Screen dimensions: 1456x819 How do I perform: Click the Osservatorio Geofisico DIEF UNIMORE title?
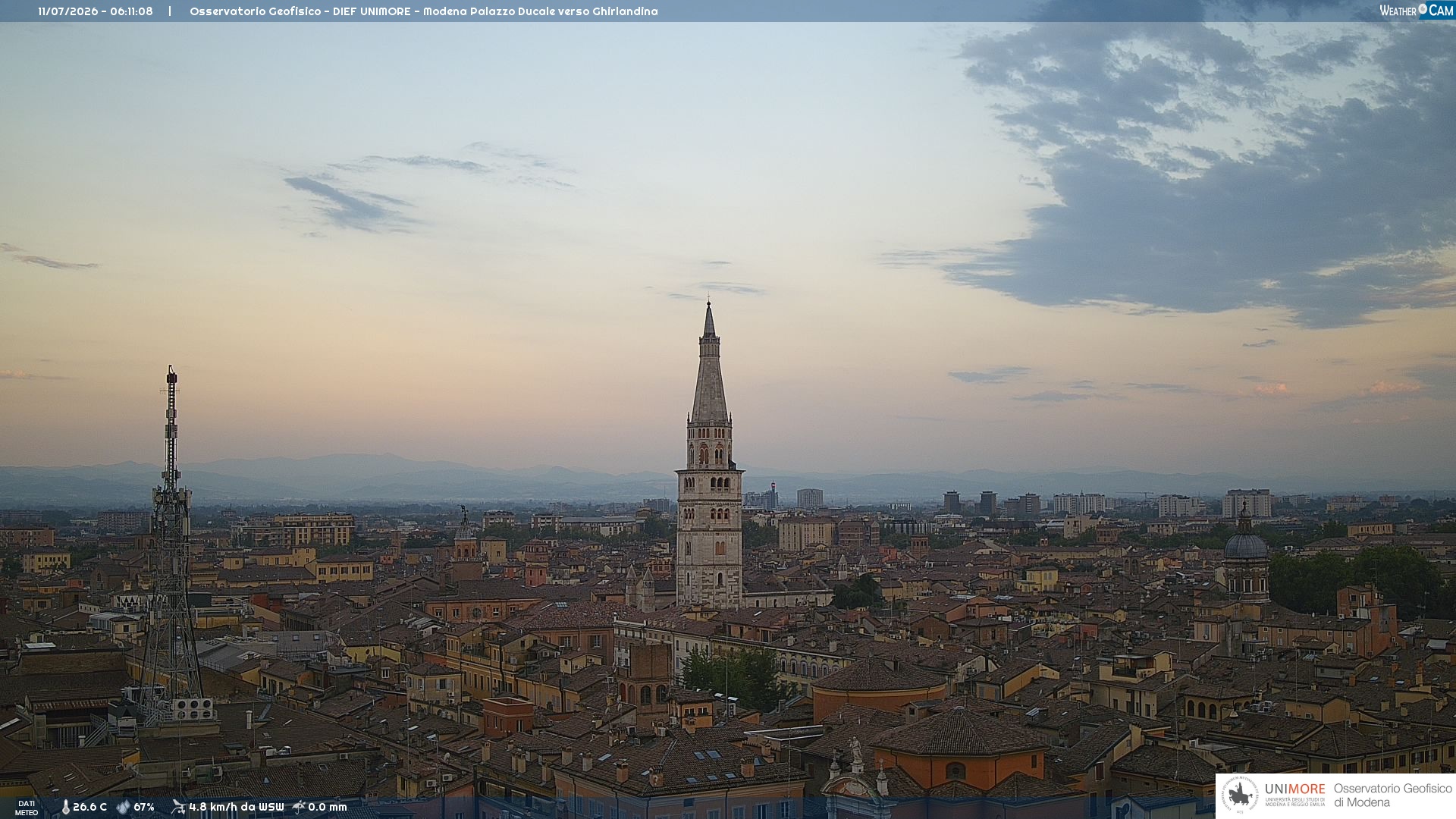coord(424,11)
